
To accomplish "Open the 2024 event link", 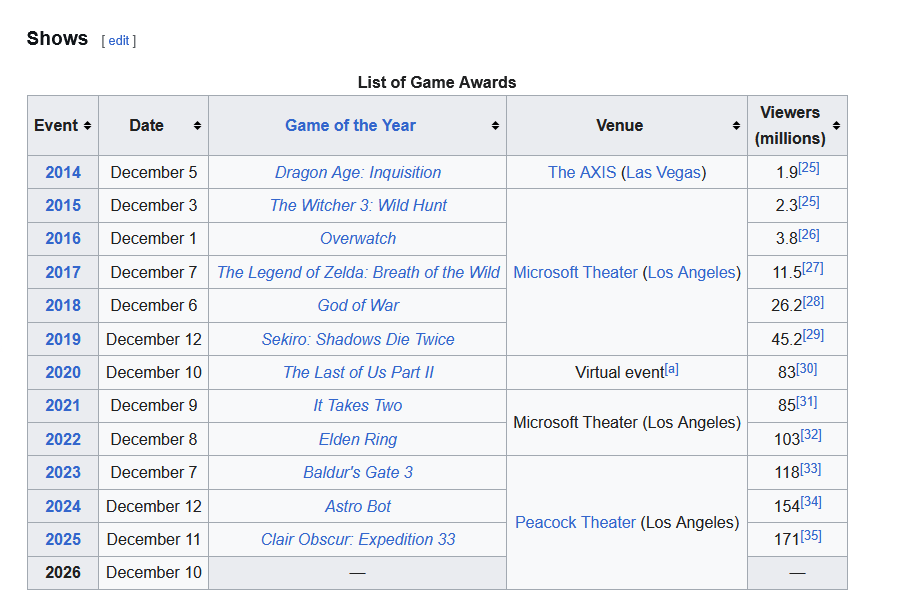I will (x=63, y=507).
